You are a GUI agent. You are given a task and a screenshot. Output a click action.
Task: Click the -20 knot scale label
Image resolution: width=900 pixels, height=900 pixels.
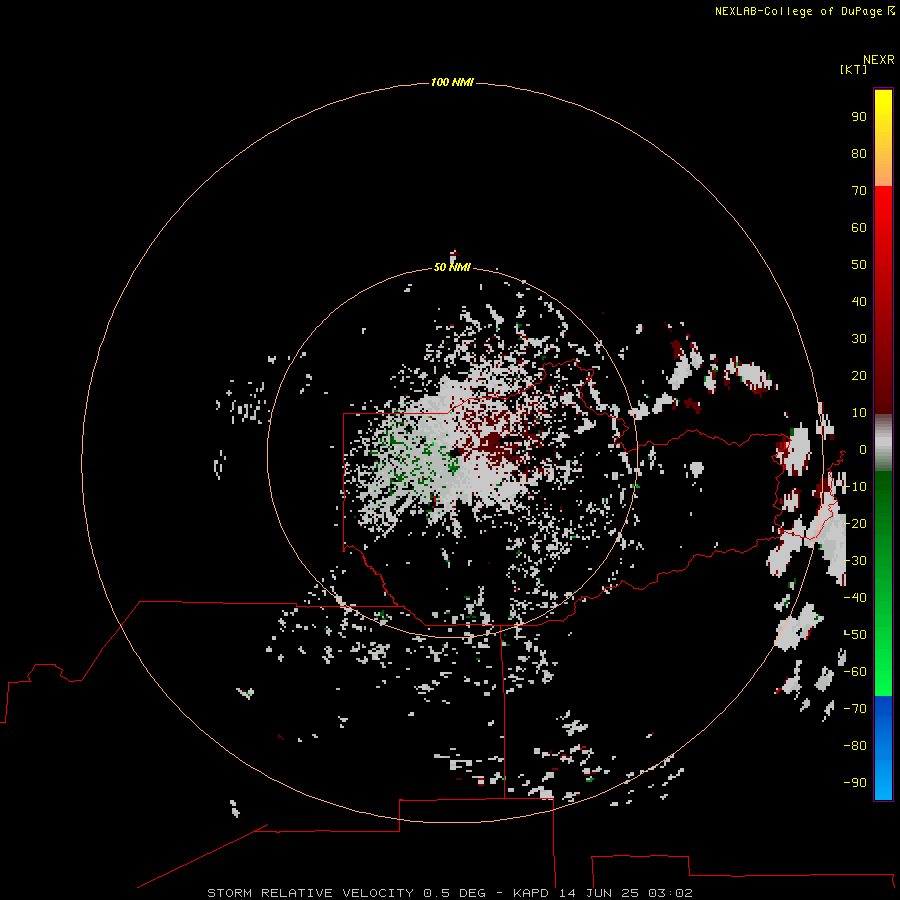pos(855,523)
